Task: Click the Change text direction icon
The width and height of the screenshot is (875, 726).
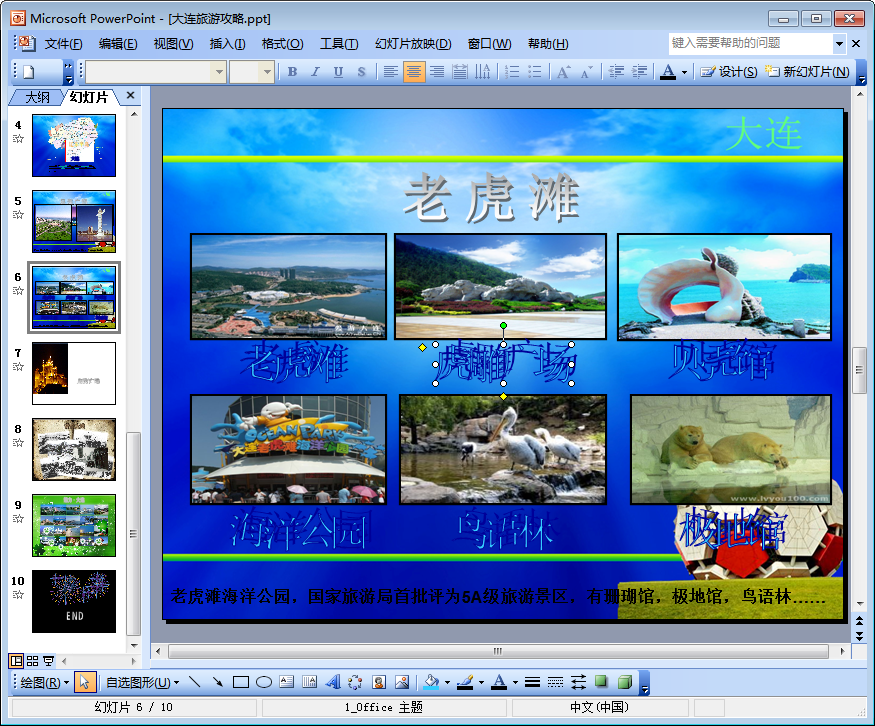Action: [x=483, y=71]
